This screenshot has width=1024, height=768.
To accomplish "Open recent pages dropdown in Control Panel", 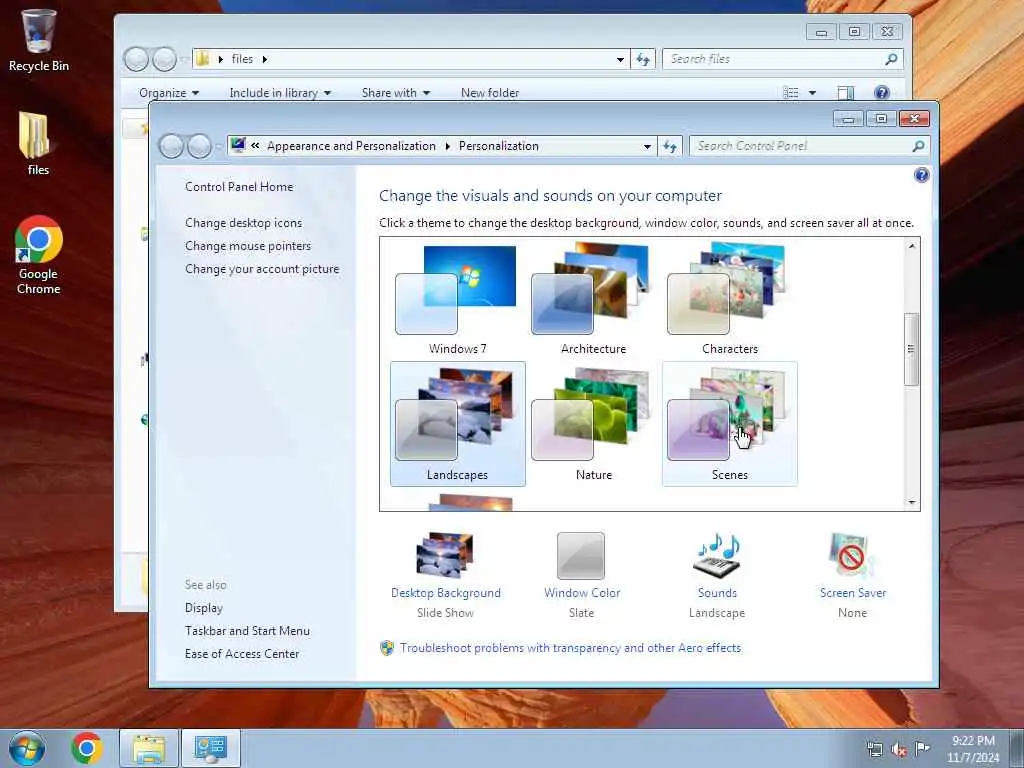I will click(218, 146).
